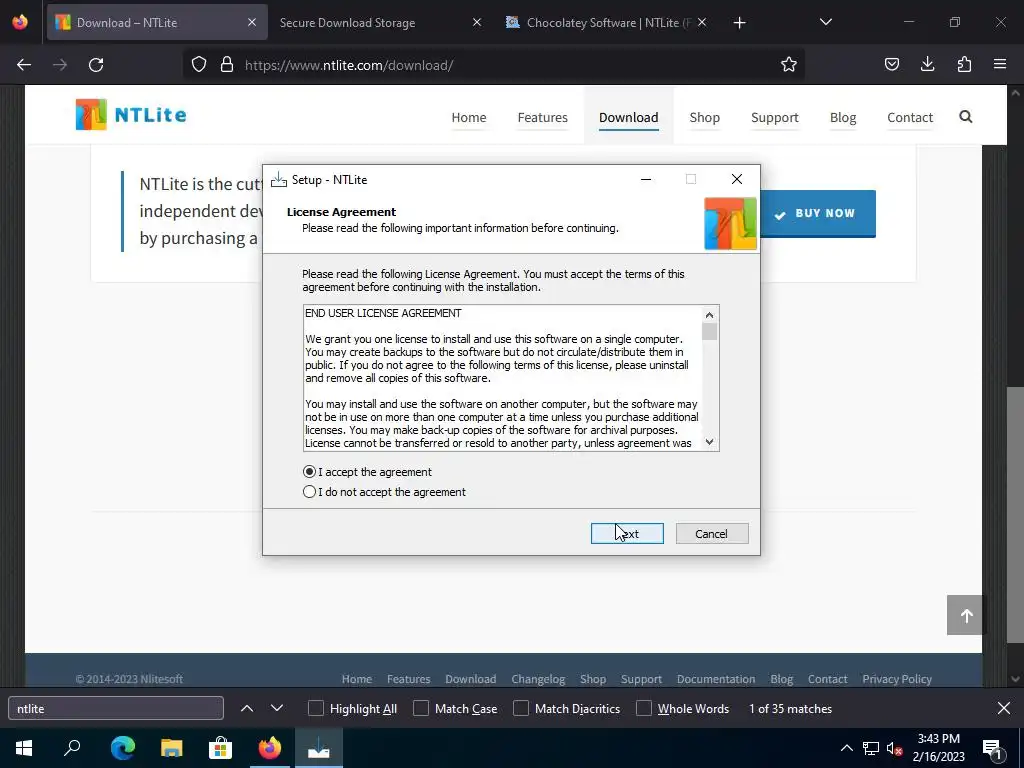
Task: Toggle Match Case checkbox
Action: point(421,709)
